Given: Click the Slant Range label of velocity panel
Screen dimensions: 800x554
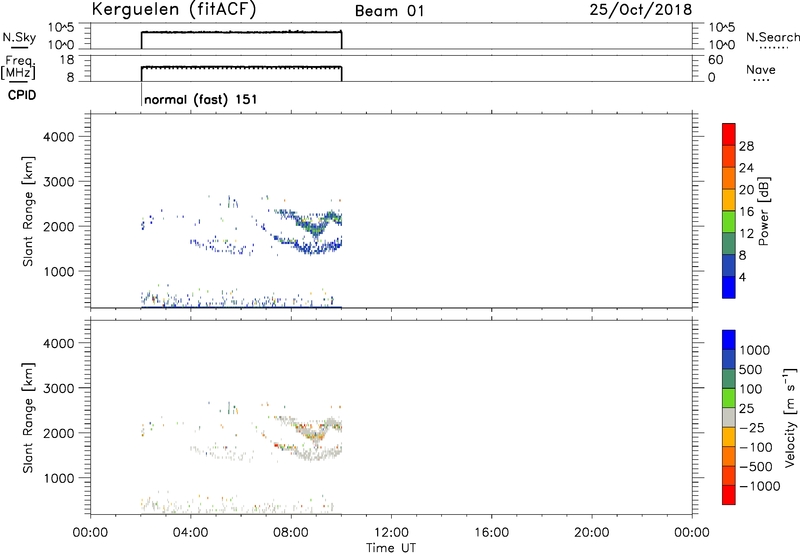Looking at the screenshot, I should click(28, 418).
